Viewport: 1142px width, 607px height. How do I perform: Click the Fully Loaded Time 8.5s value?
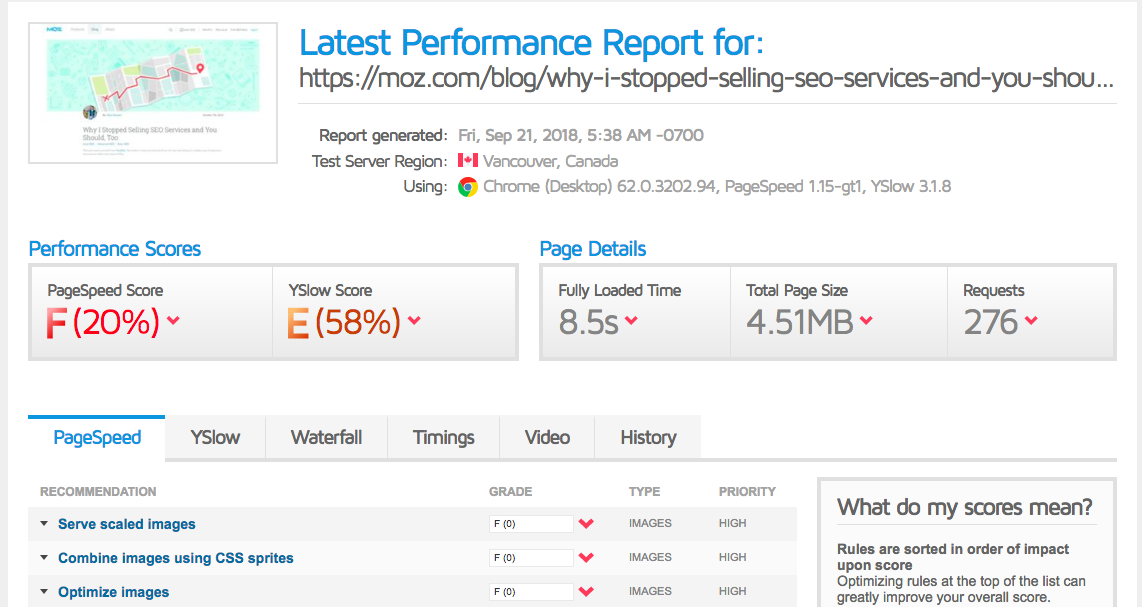pos(588,322)
